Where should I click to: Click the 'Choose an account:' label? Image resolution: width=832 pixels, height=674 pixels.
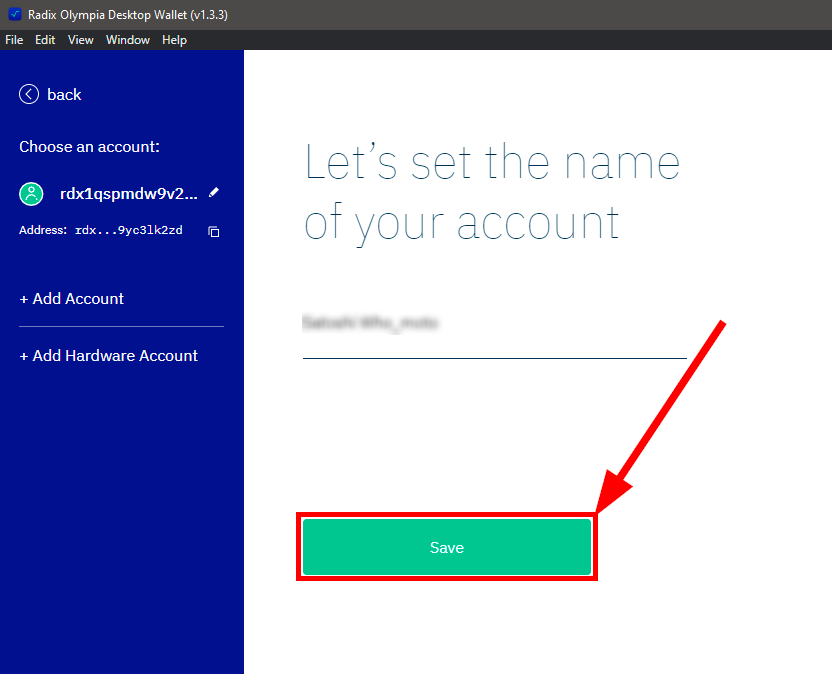89,146
